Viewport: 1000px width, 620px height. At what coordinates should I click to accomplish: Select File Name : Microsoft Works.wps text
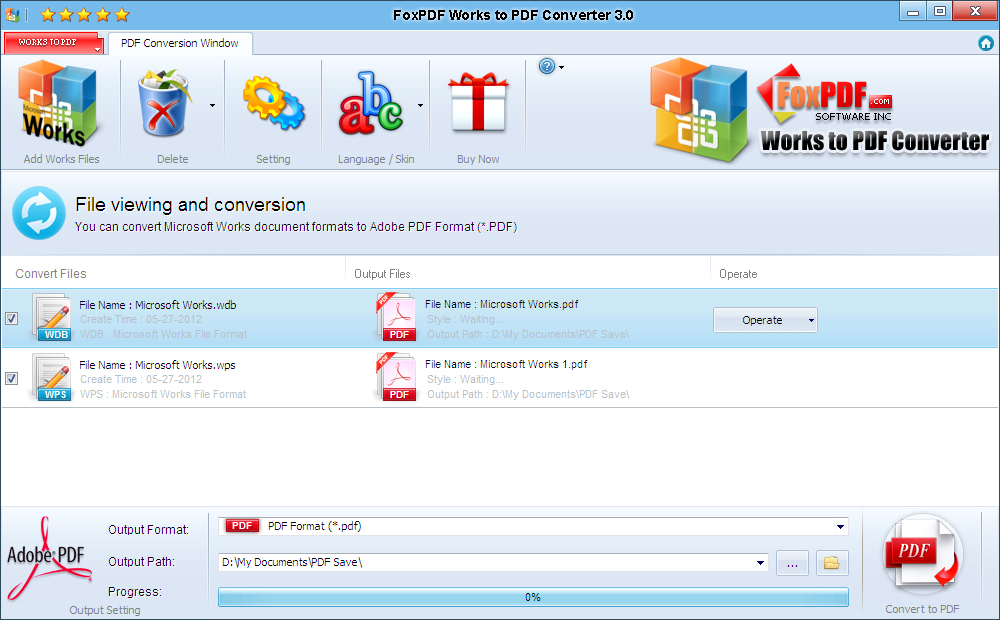[157, 365]
